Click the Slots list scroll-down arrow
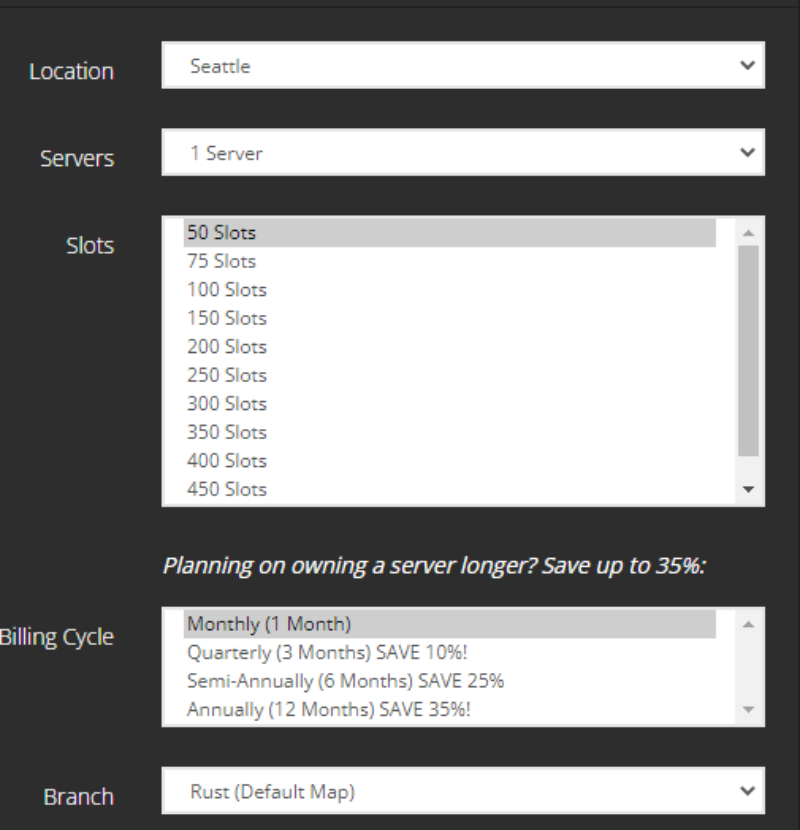800x830 pixels. (x=749, y=489)
